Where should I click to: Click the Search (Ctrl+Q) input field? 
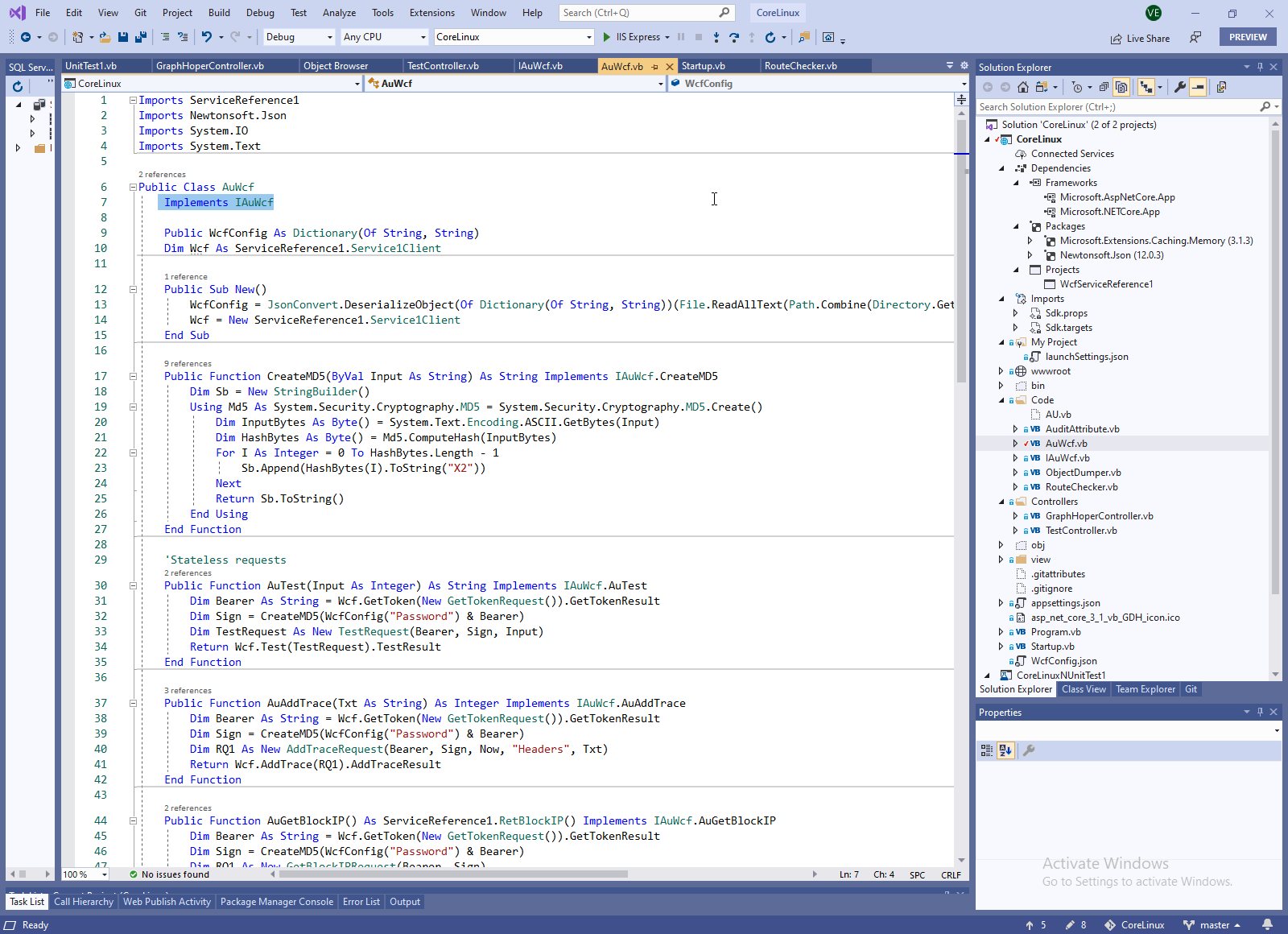646,13
